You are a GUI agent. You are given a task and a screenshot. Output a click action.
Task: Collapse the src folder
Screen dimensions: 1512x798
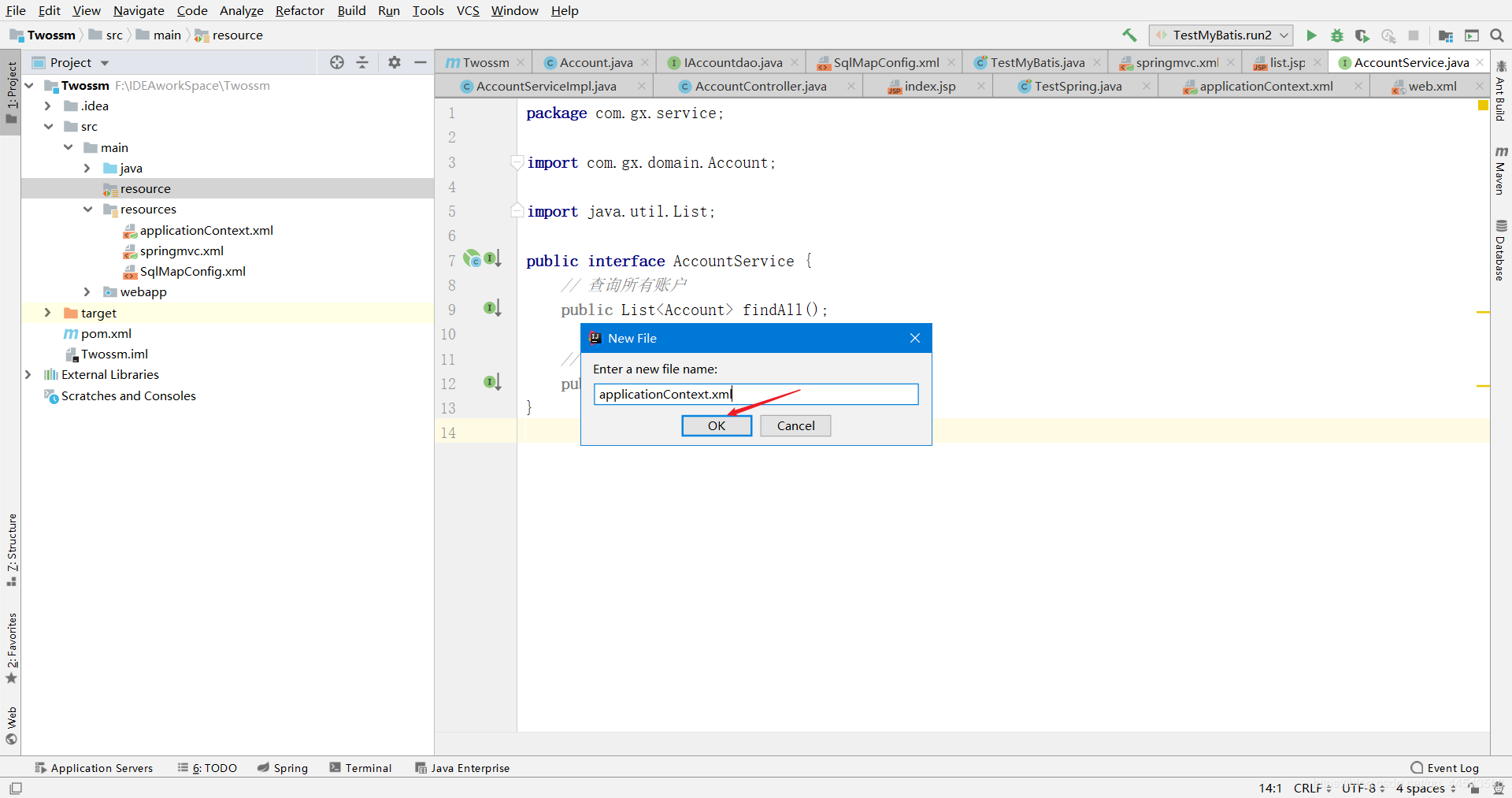(x=48, y=126)
